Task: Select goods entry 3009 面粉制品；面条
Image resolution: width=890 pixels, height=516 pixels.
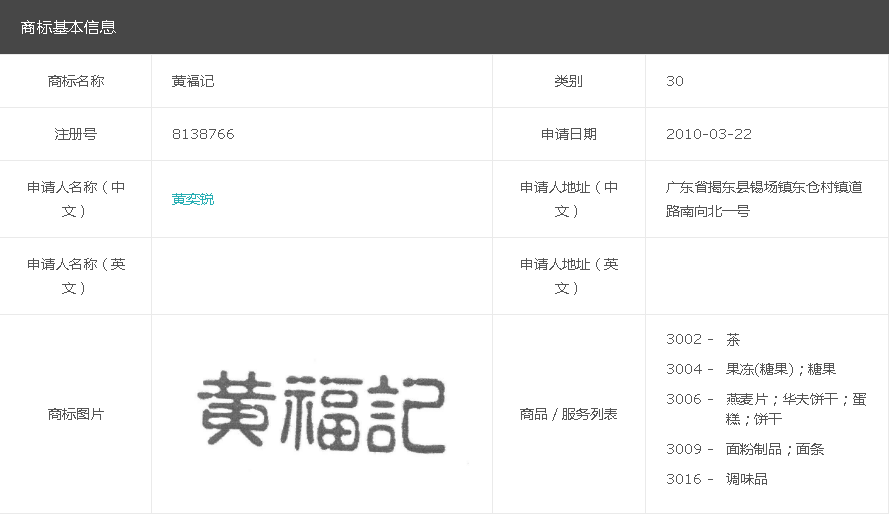Action: point(745,449)
